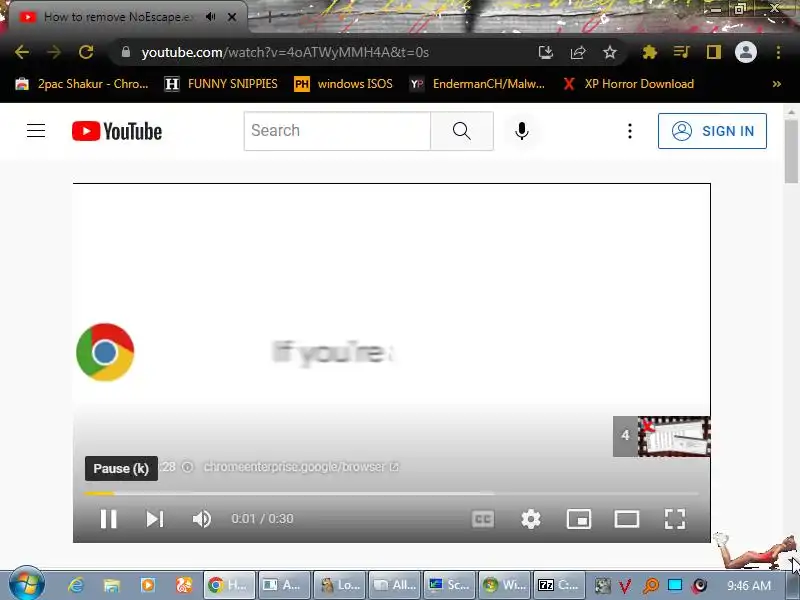Open the FUNNY SNIPPIES bookmark

(221, 84)
